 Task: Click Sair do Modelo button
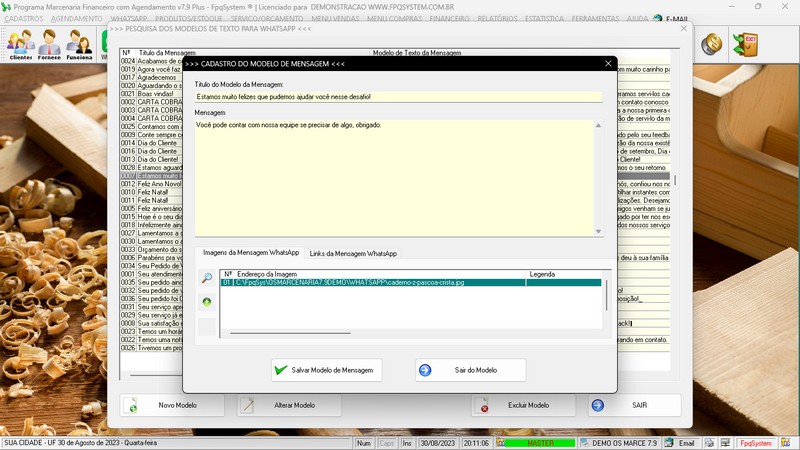click(x=470, y=370)
